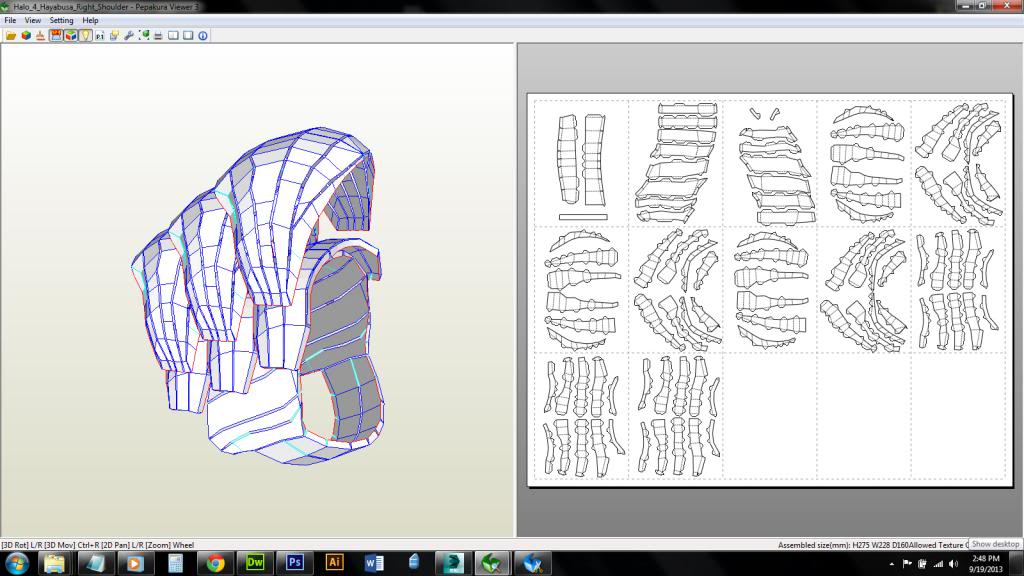The image size is (1024, 576).
Task: Select the single-pane window layout icon
Action: (188, 35)
